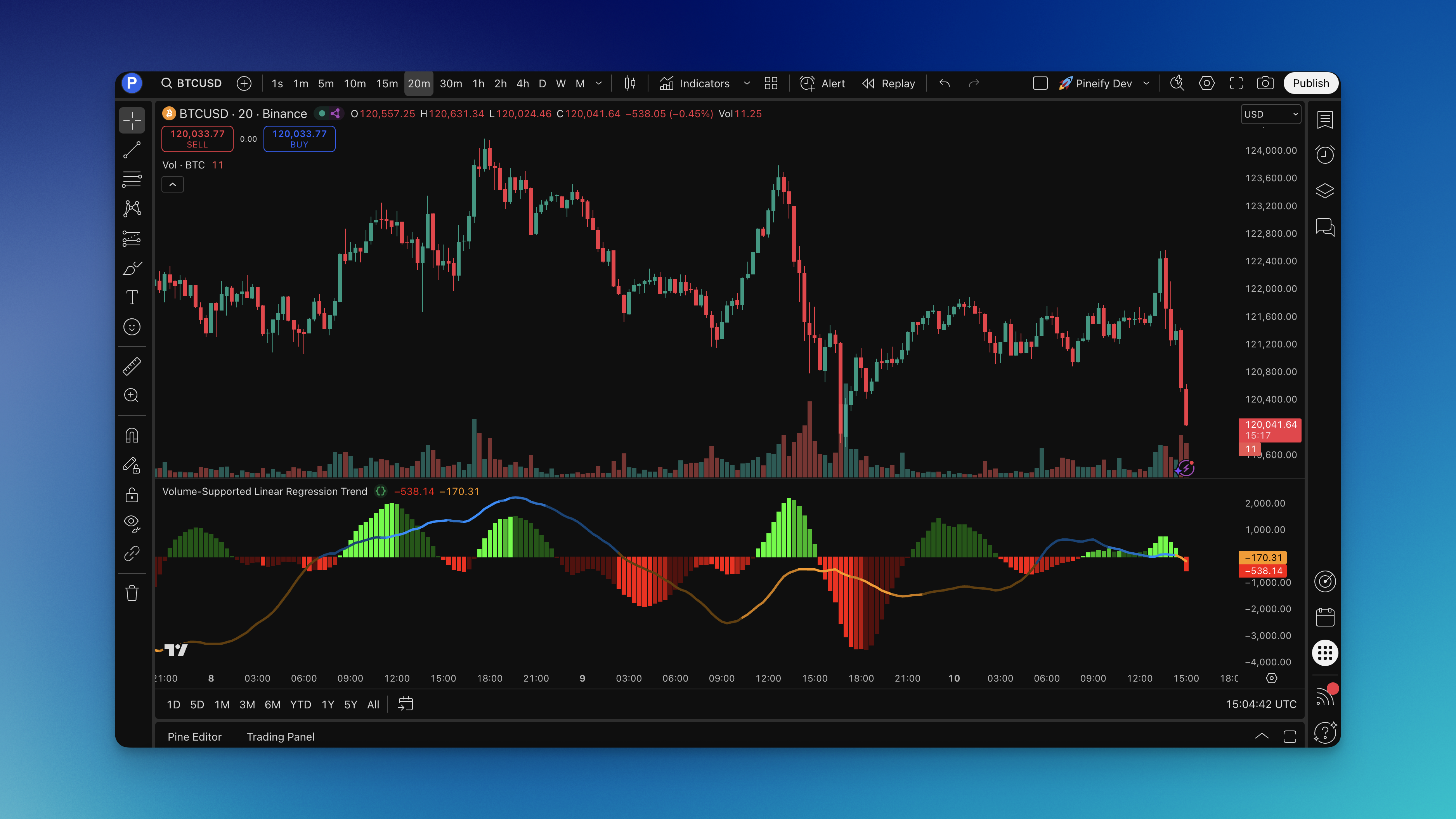
Task: Click the Publish button
Action: tap(1310, 84)
